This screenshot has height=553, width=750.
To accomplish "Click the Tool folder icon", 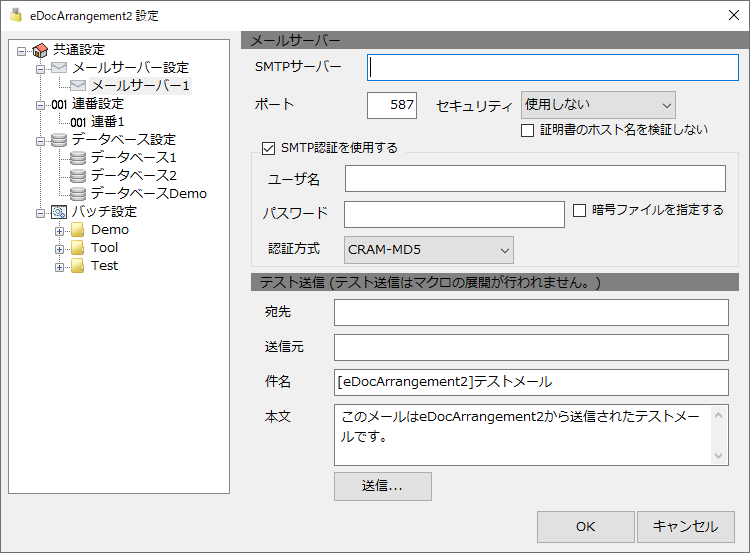I will click(77, 248).
